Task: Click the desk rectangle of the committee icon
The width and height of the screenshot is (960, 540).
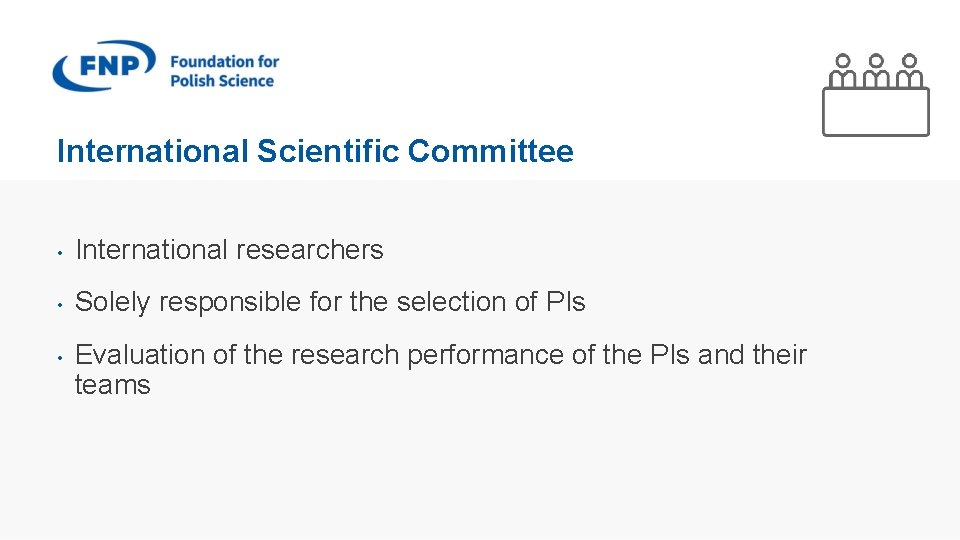Action: tap(875, 112)
